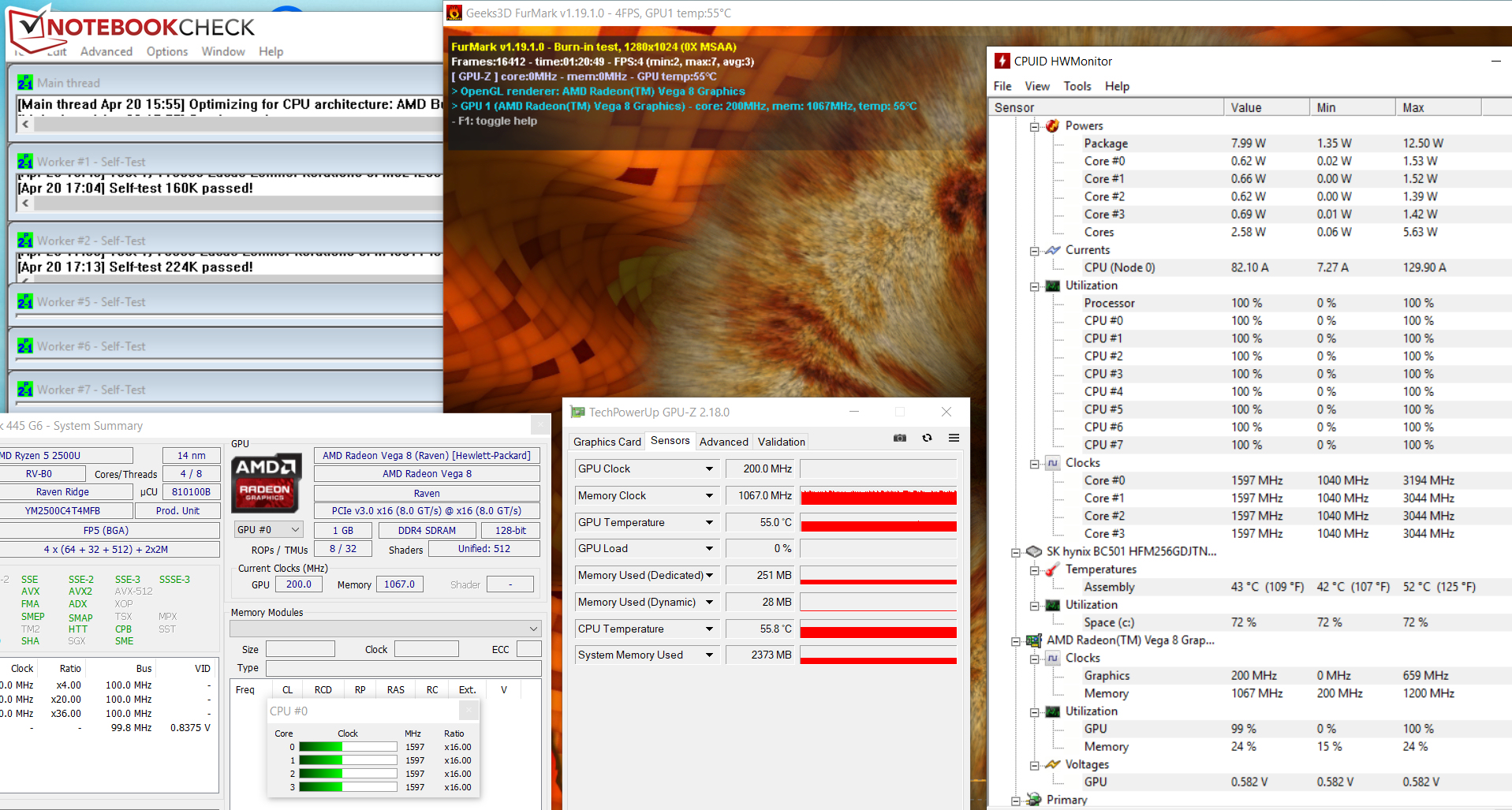Collapse the Powers tree node
1512x810 pixels.
tap(1034, 126)
